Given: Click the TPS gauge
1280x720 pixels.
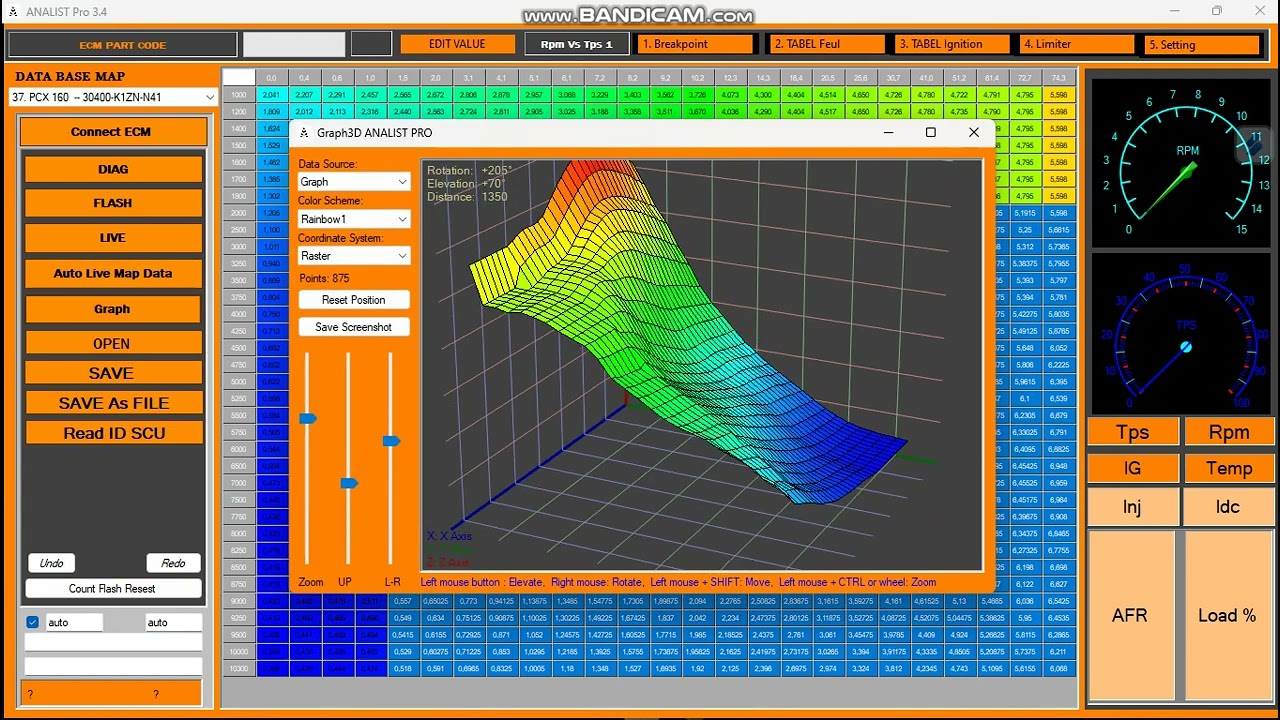Looking at the screenshot, I should coord(1182,333).
